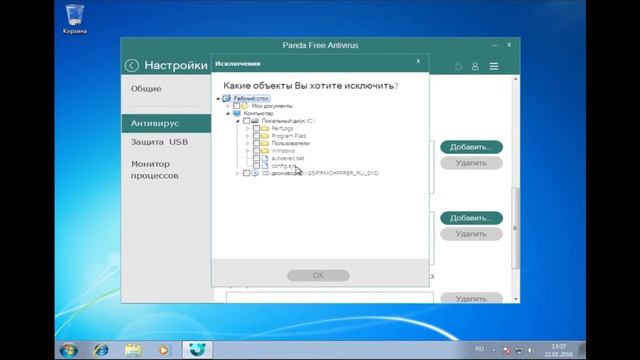
Task: Click the config.sys file icon
Action: tap(265, 166)
